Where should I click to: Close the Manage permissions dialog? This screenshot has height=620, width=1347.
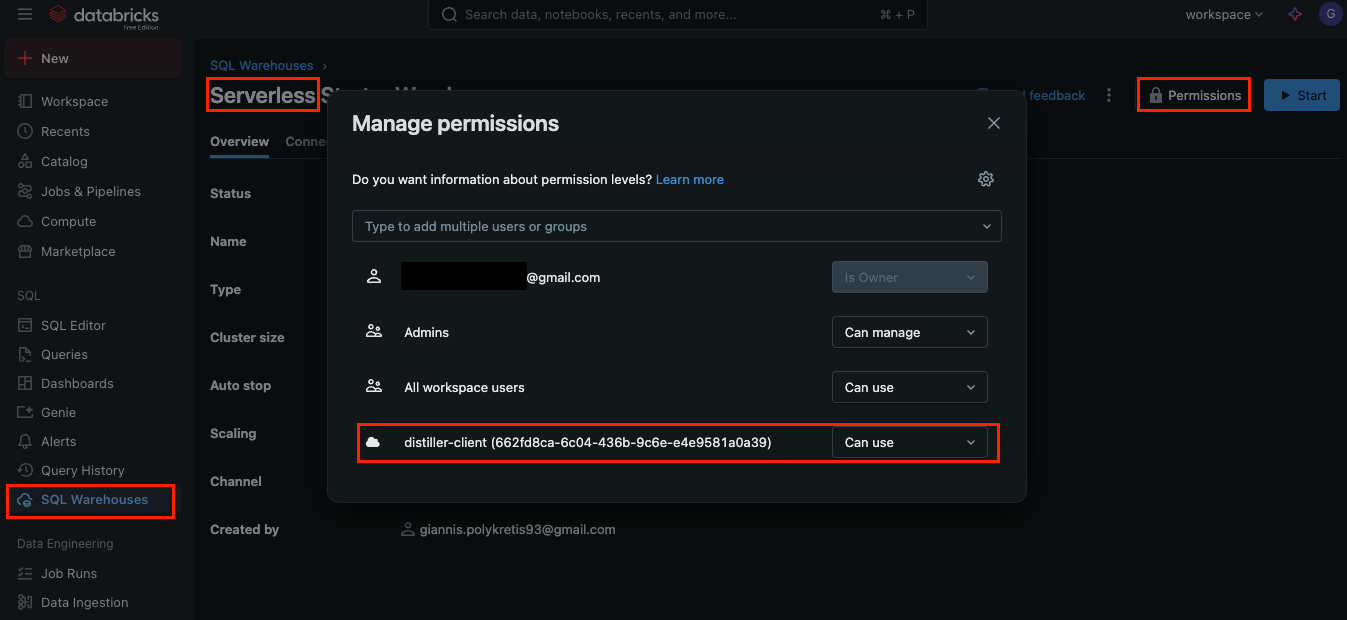point(993,123)
